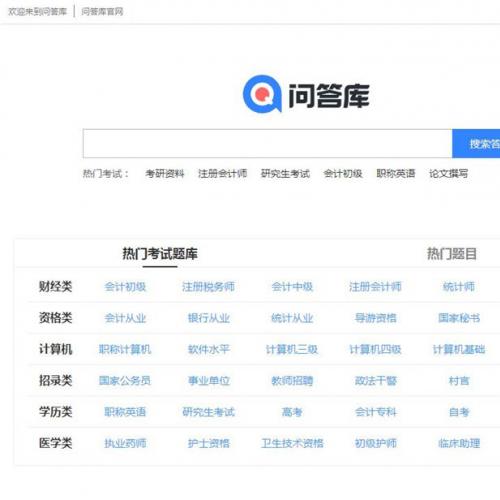Image resolution: width=500 pixels, height=500 pixels.
Task: Open 政法干警 question bank
Action: [376, 381]
